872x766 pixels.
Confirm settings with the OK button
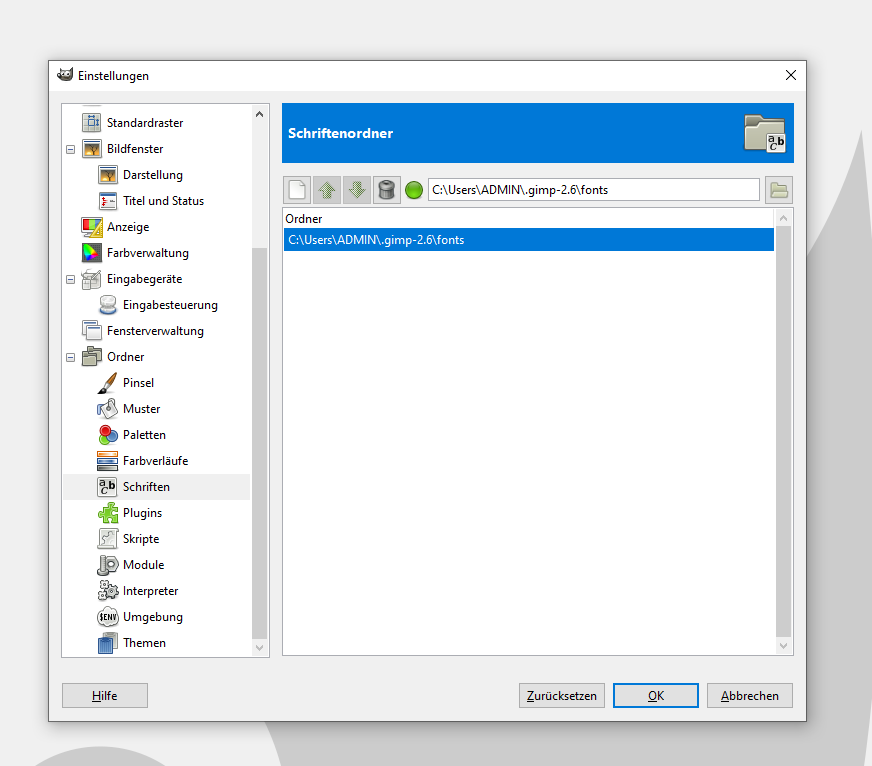click(655, 696)
